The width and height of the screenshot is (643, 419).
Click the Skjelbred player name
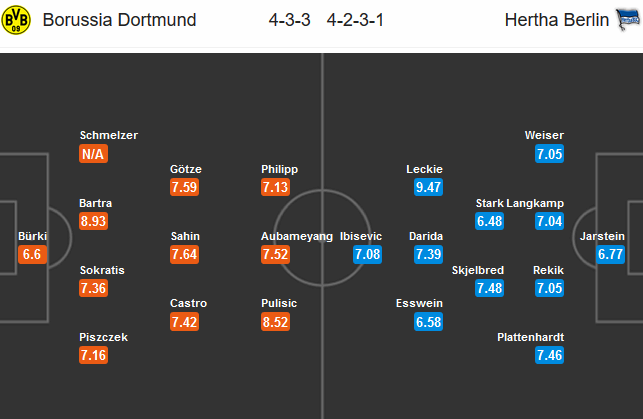[x=478, y=270]
